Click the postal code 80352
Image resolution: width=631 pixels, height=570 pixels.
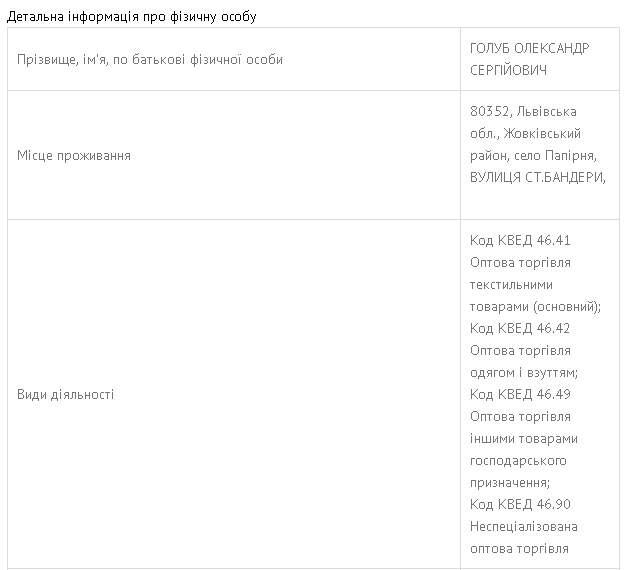(489, 112)
